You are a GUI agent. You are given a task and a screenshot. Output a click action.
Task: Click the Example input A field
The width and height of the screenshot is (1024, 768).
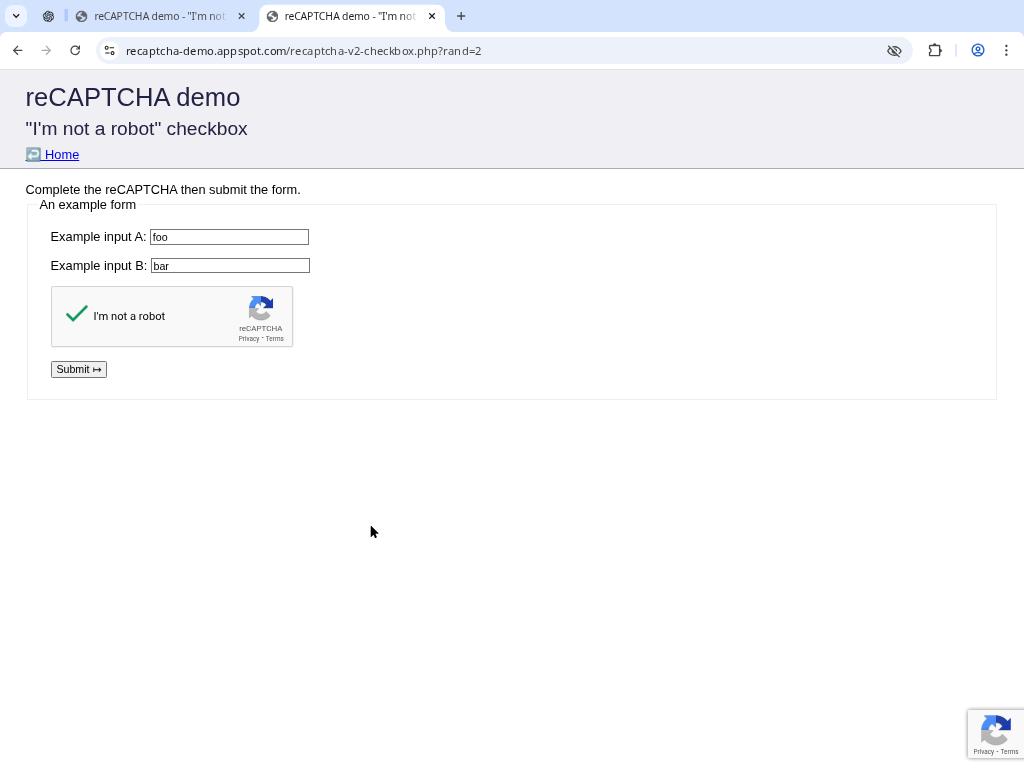pyautogui.click(x=229, y=237)
